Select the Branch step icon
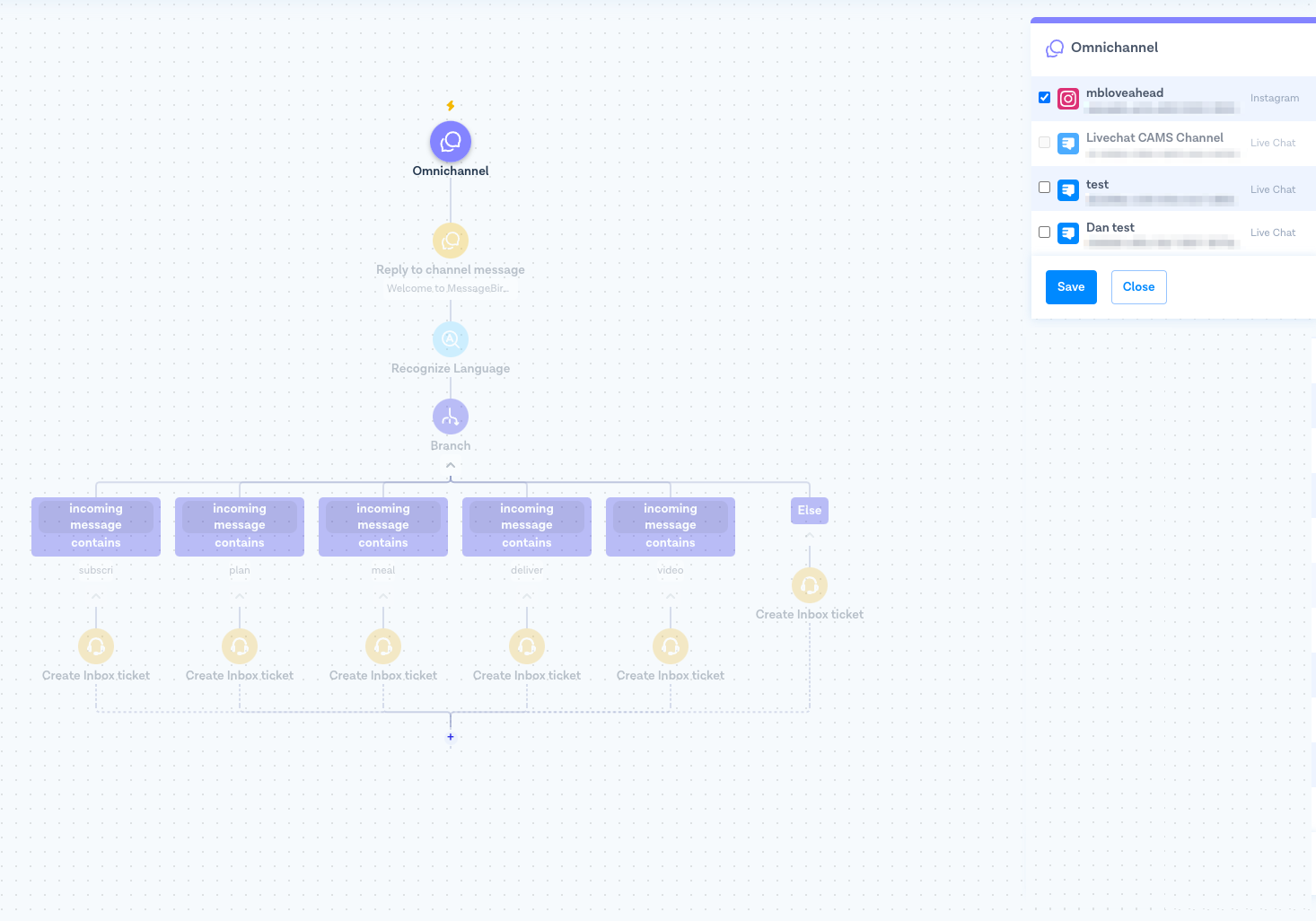This screenshot has height=921, width=1316. (x=451, y=417)
